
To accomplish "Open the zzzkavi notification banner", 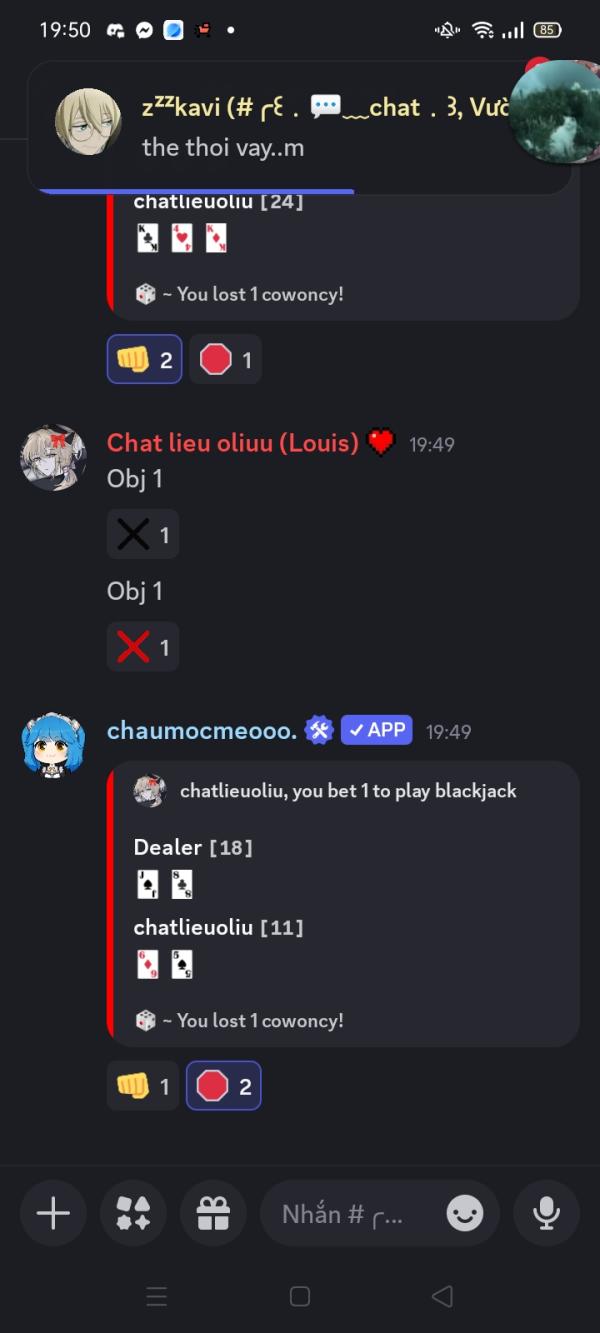I will 300,127.
